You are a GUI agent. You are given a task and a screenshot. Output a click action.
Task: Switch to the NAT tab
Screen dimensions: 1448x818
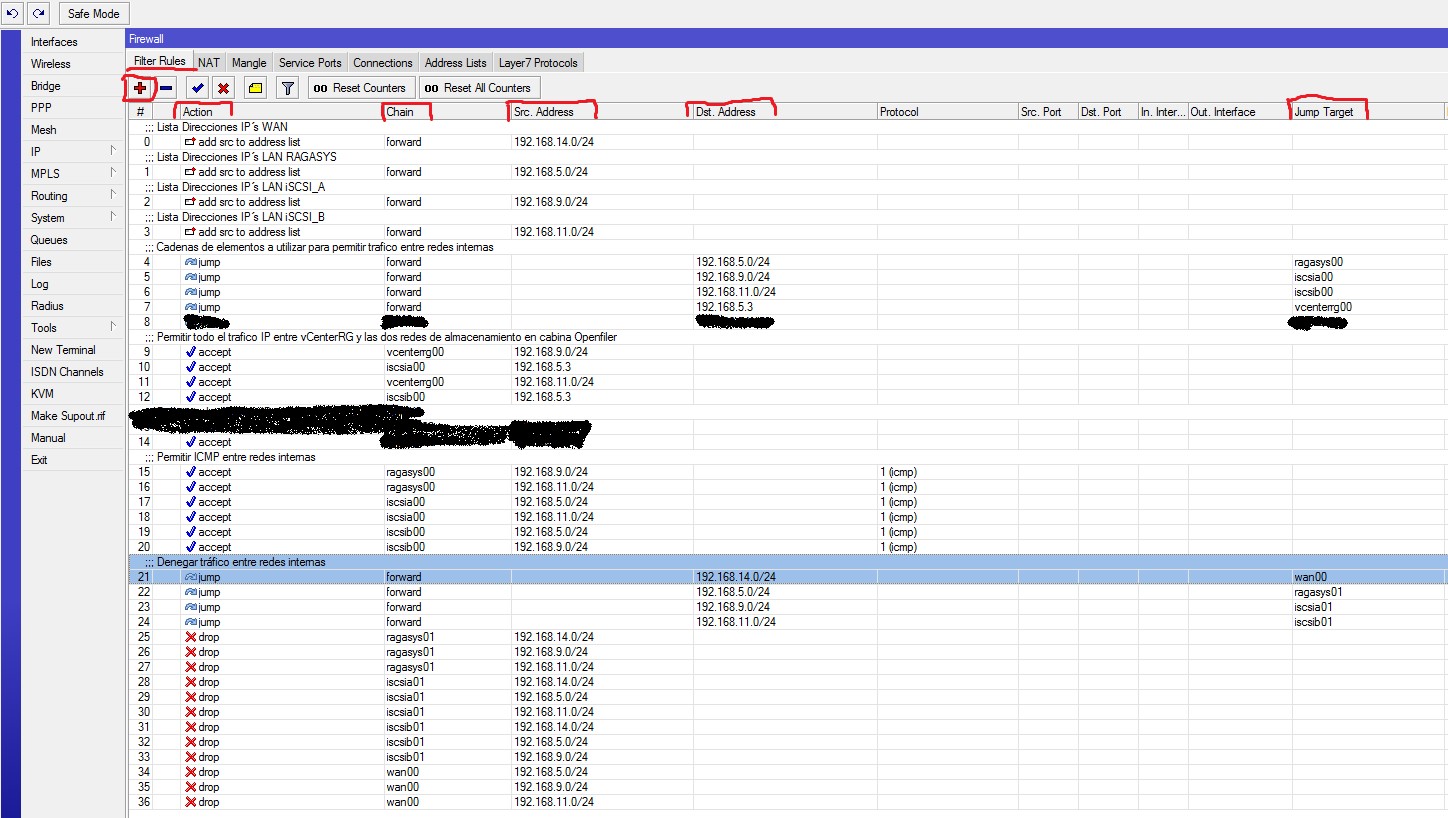208,63
